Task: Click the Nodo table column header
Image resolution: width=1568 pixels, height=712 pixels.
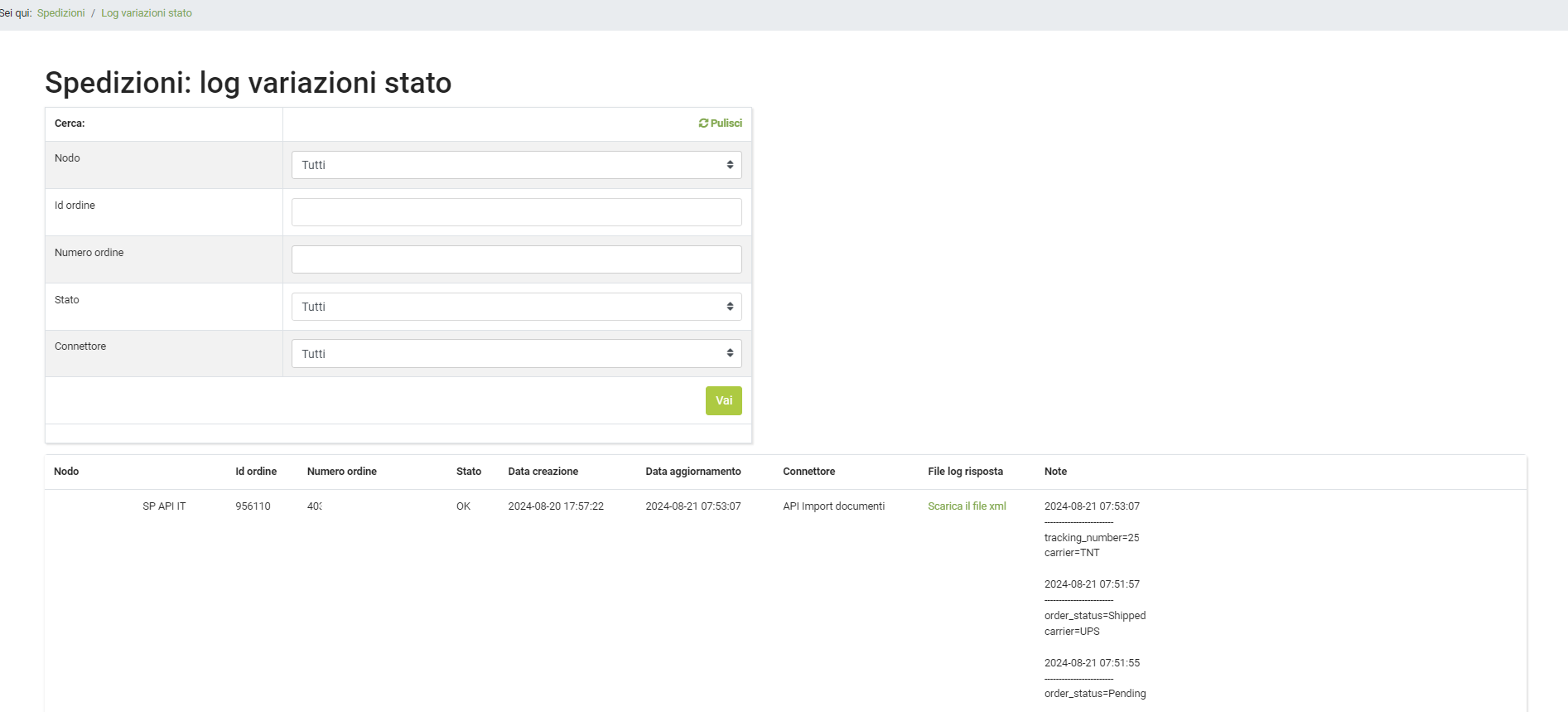Action: tap(66, 472)
